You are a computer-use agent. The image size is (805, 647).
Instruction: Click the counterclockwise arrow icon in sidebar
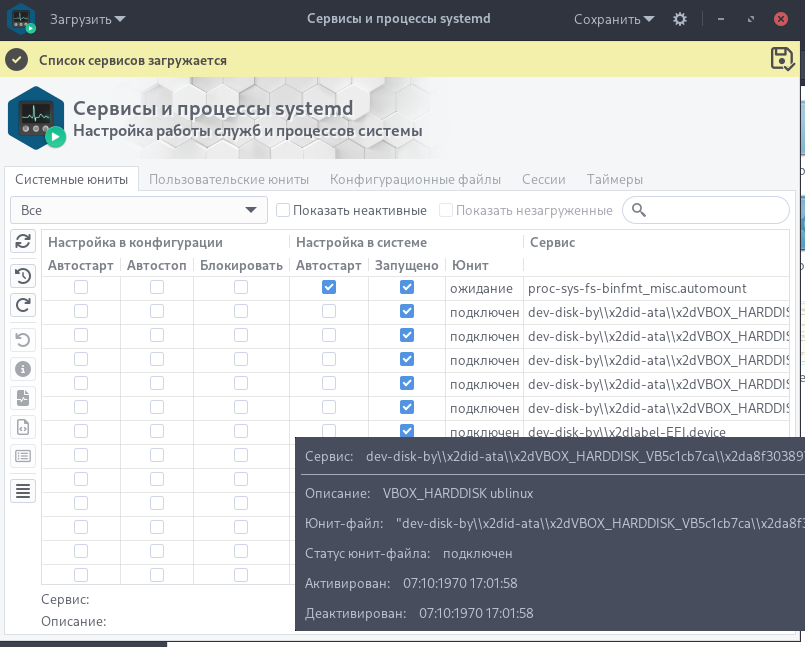tap(23, 340)
